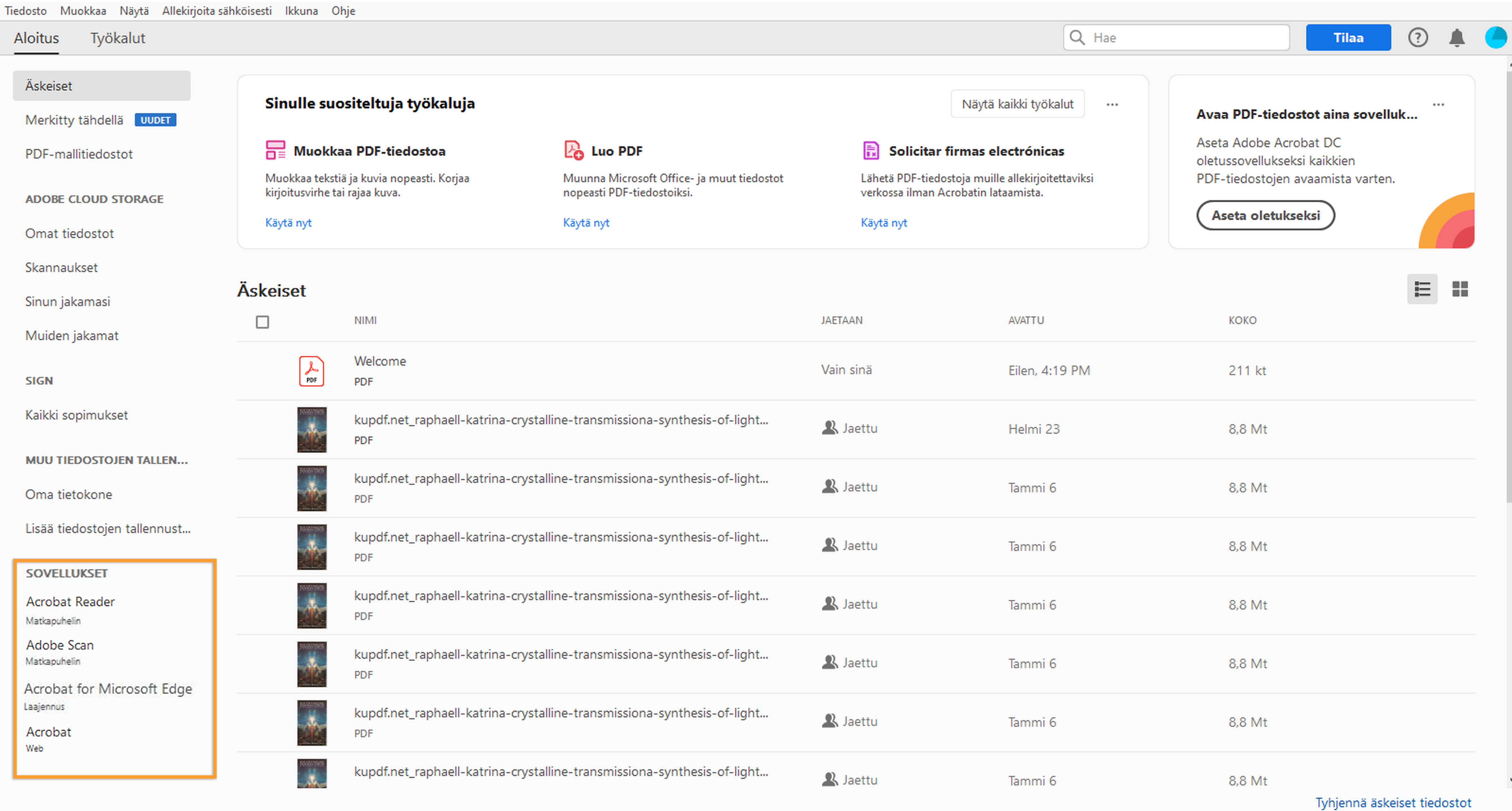Viewport: 1512px width, 811px height.
Task: Open the Allekirjoita sähköisesti menu
Action: (x=217, y=10)
